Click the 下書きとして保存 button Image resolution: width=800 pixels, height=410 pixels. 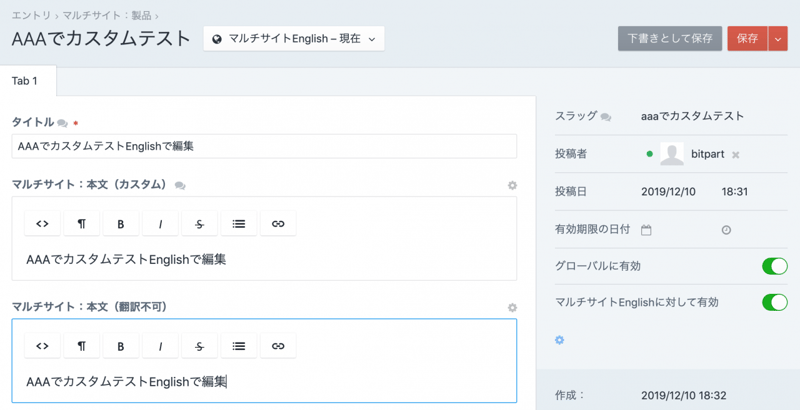pos(669,39)
